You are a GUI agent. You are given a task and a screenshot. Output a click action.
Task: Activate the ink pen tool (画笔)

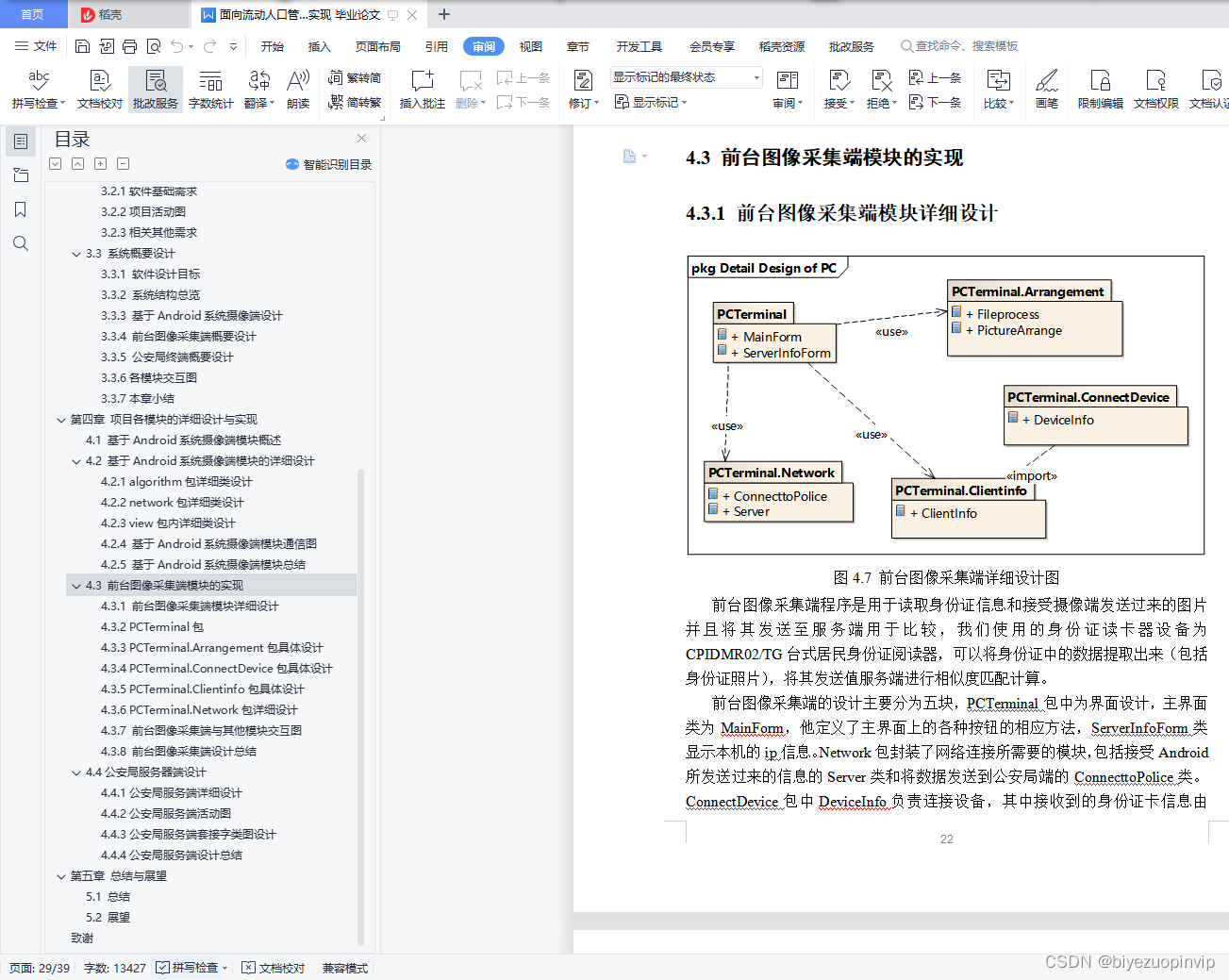[1046, 88]
